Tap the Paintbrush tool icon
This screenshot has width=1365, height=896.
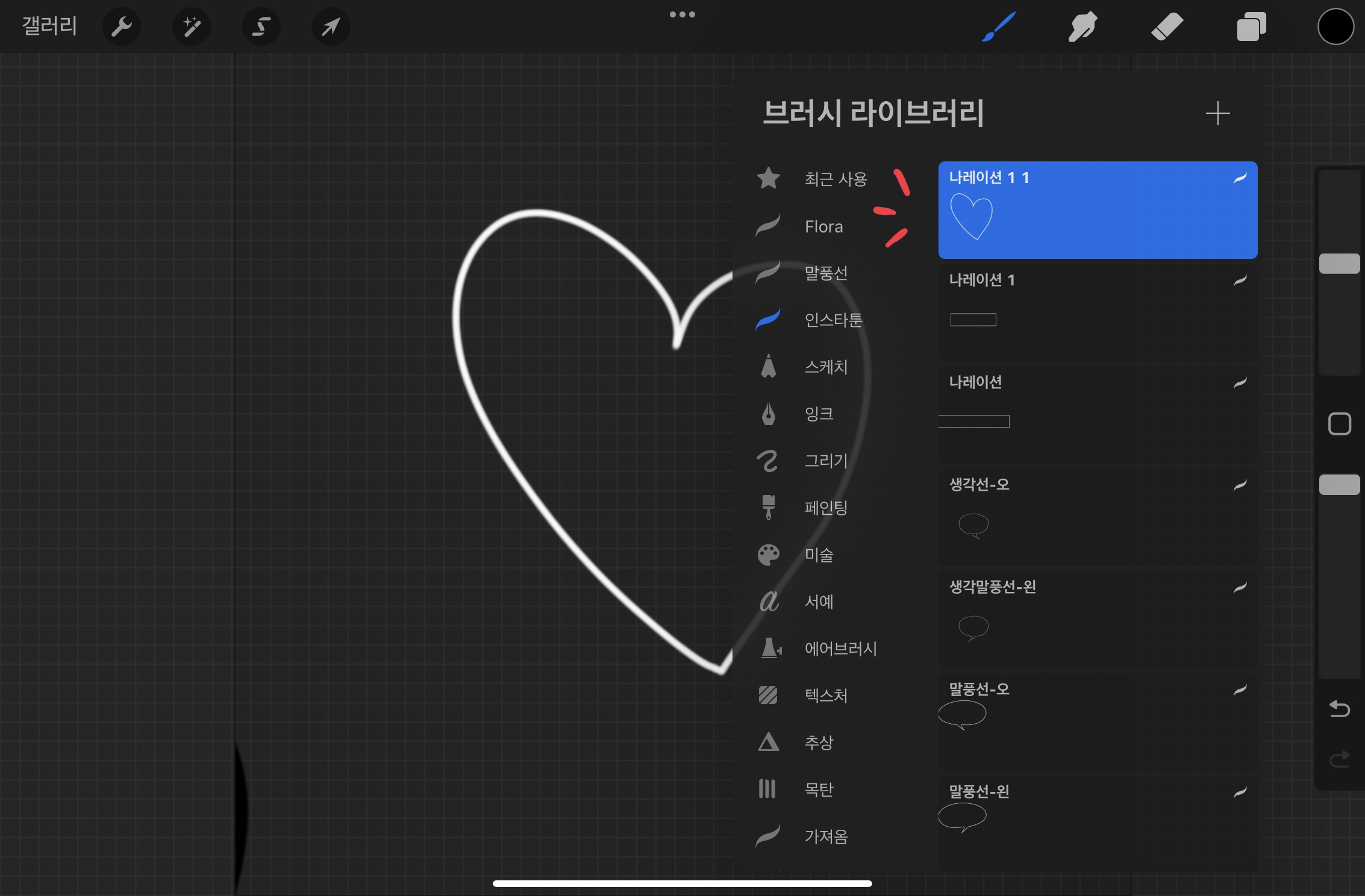click(x=998, y=27)
